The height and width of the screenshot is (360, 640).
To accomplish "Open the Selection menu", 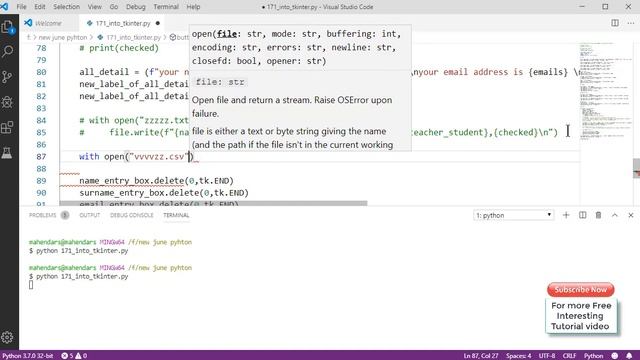I will 66,7.
